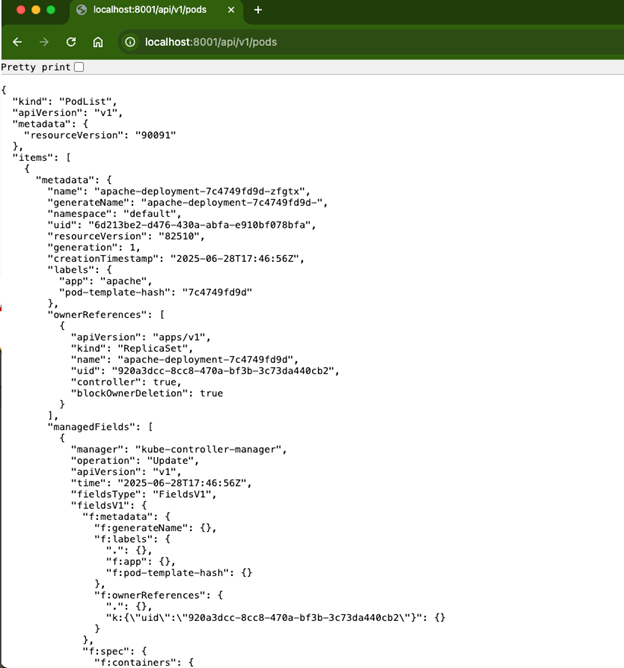The height and width of the screenshot is (668, 624).
Task: Click the "creationTimestamp" line
Action: pos(176,259)
